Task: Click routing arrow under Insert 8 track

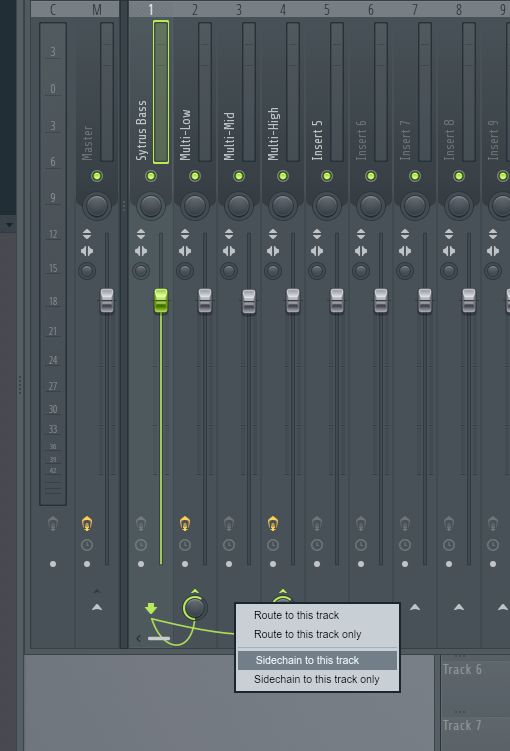Action: tap(459, 607)
